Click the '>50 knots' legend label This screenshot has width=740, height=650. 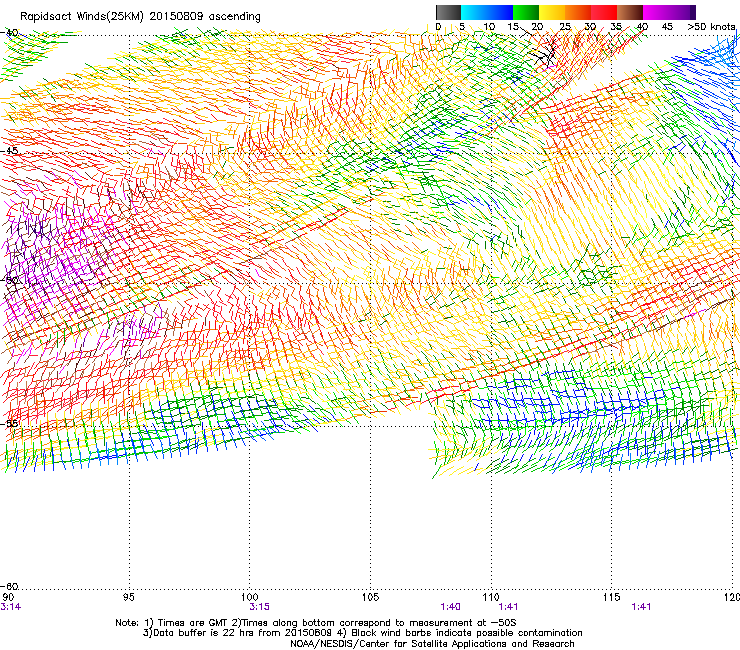(711, 27)
